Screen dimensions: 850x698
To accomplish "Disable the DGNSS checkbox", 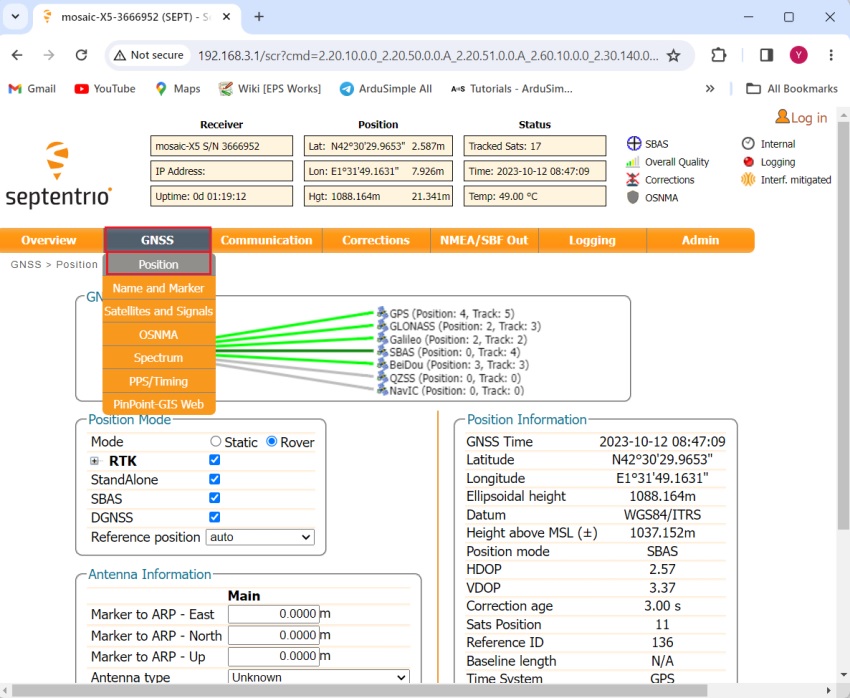I will (x=214, y=517).
